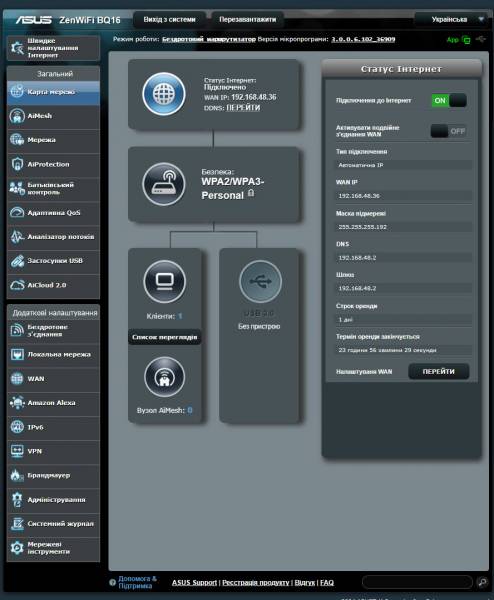Screen dimensions: 494x600
Task: Open ASUS Support link
Action: click(x=194, y=582)
